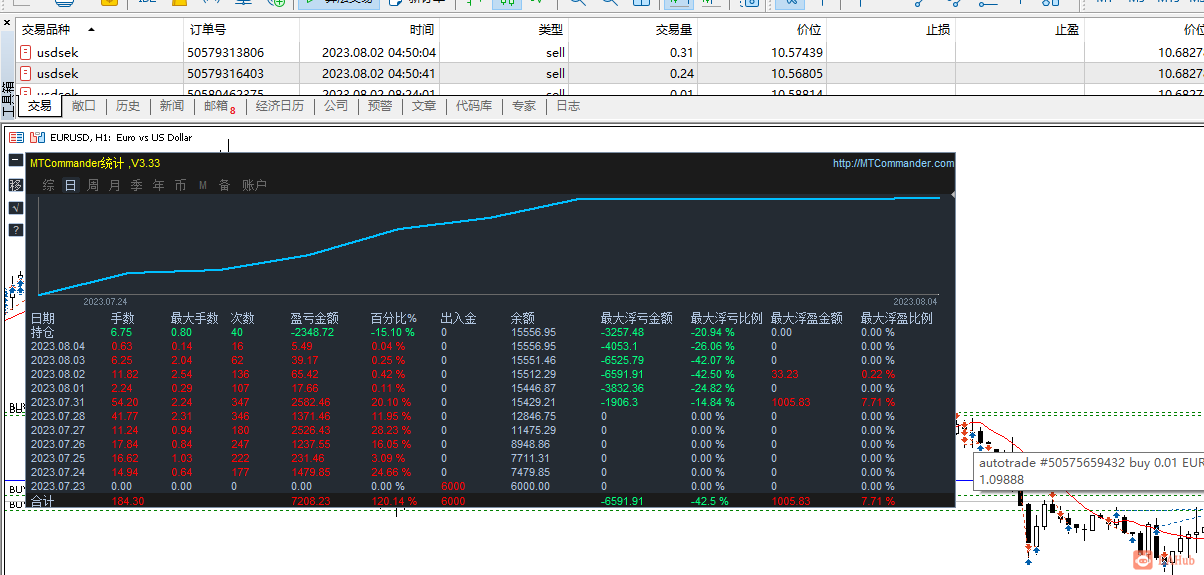The image size is (1204, 575).
Task: Switch to the 历史 history tab
Action: pos(128,106)
